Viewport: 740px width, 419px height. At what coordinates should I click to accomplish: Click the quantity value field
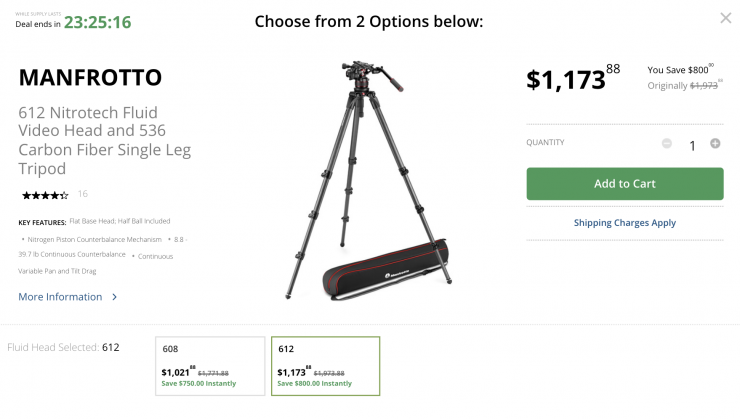[691, 145]
